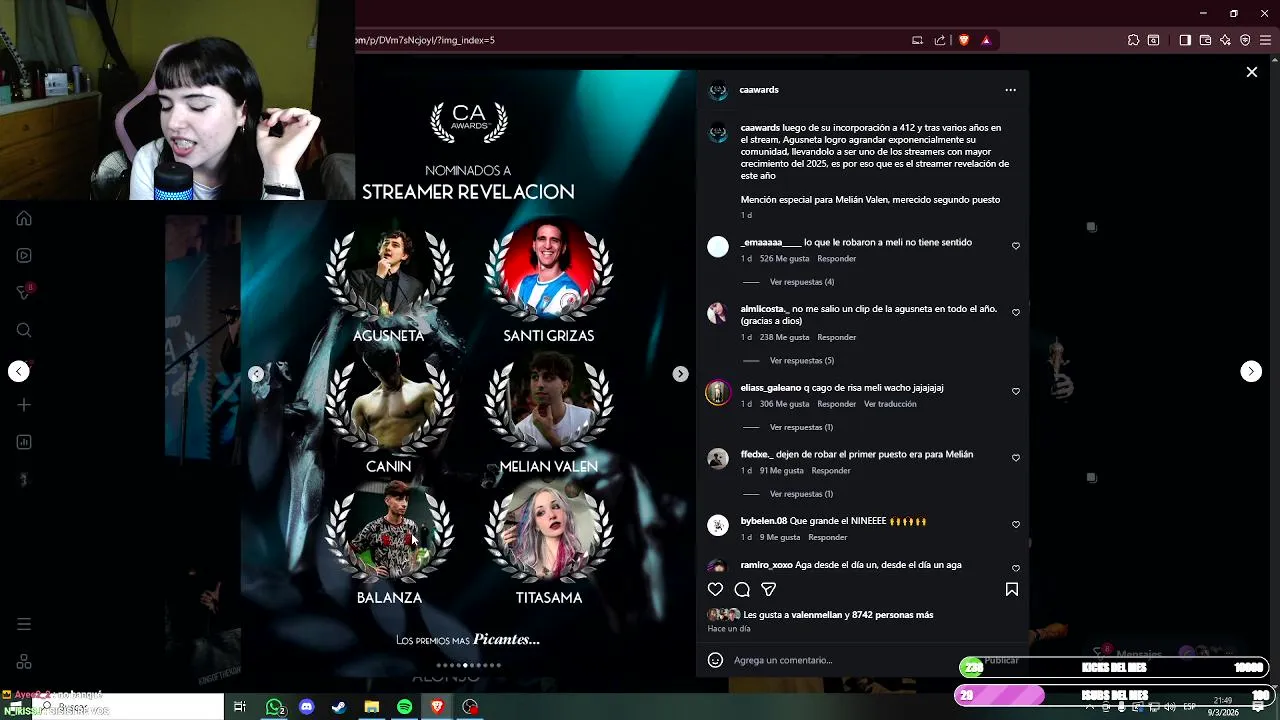Click 'Ver traducción' on eliass_galeano comment
The image size is (1280, 720).
[890, 404]
